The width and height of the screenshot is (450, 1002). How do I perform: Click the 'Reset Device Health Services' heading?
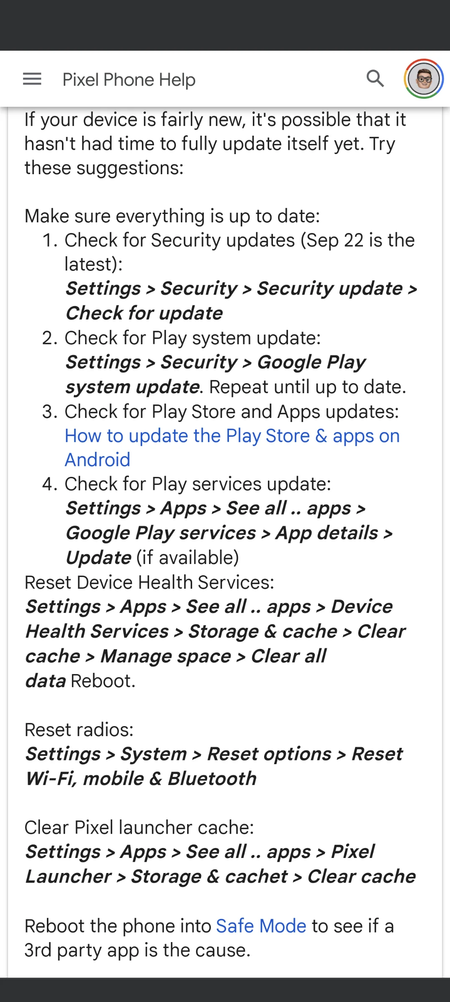pos(149,582)
